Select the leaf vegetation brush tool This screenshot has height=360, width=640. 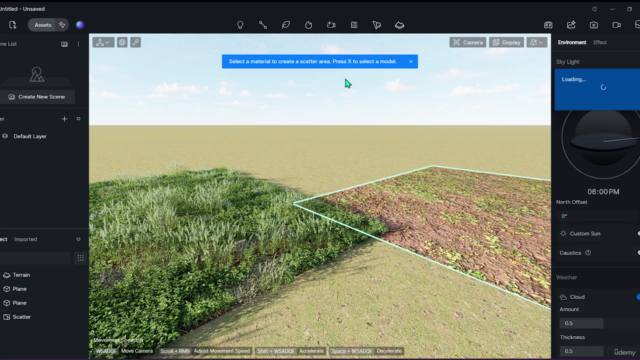pos(286,25)
